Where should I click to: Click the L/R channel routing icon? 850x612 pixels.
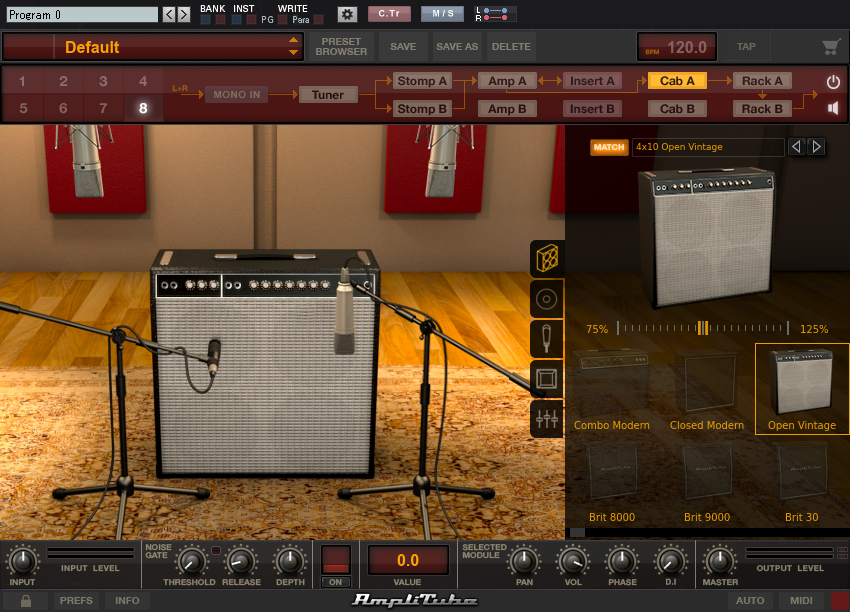pyautogui.click(x=495, y=14)
